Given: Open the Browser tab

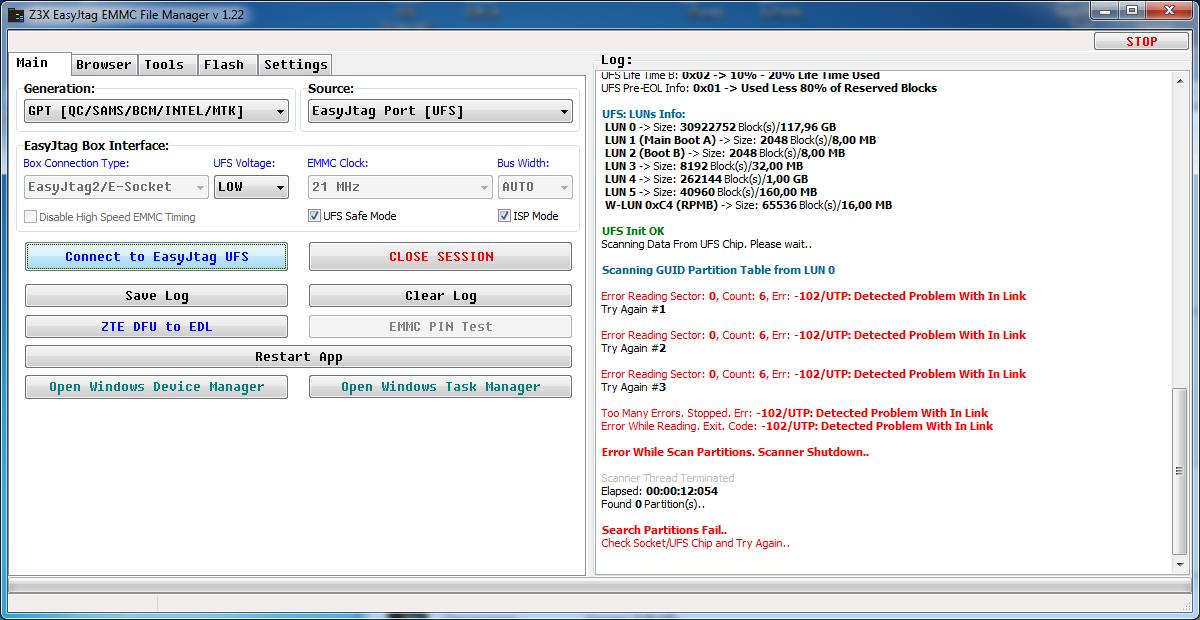Looking at the screenshot, I should pyautogui.click(x=104, y=65).
